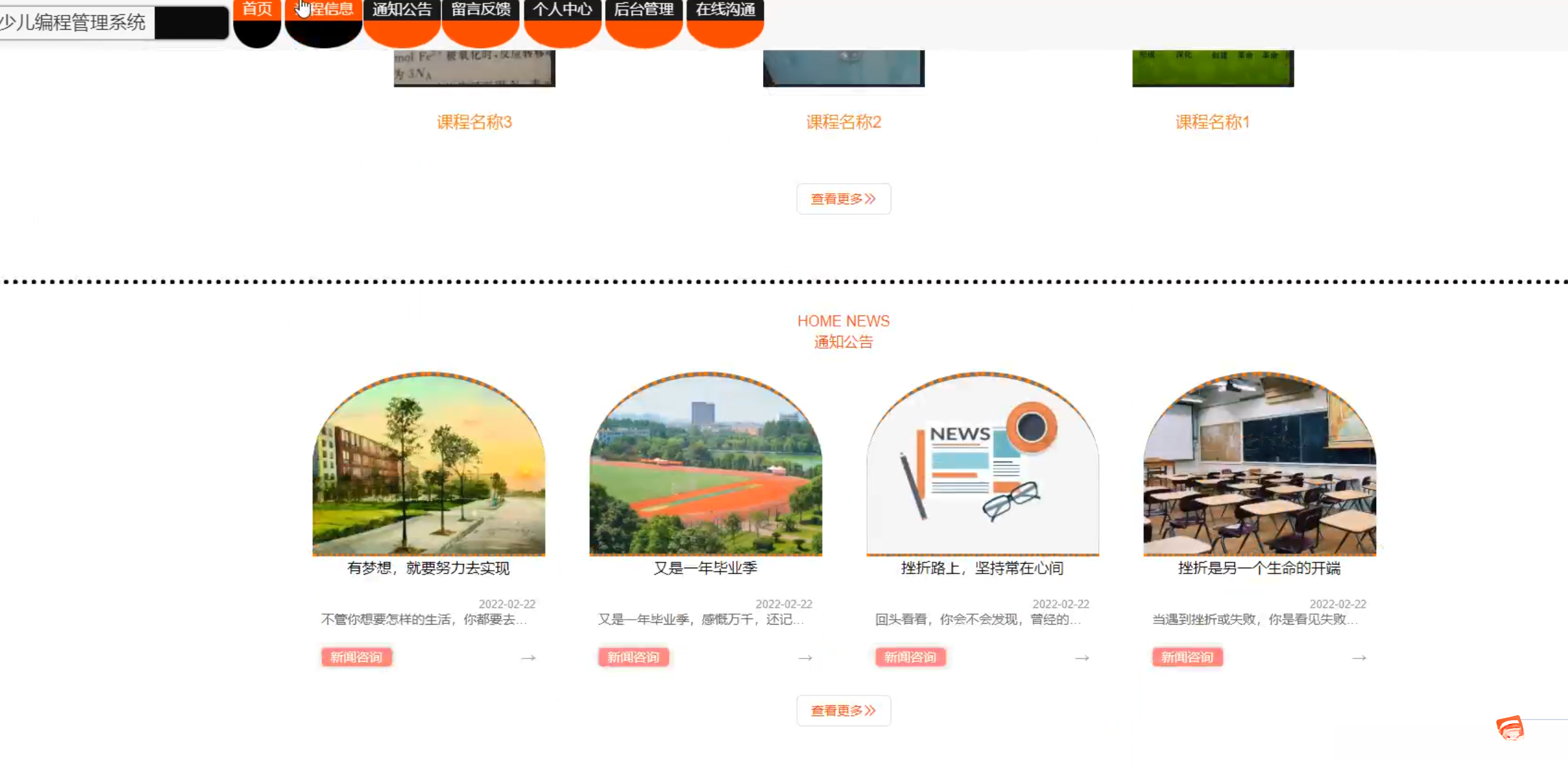This screenshot has height=769, width=1568.
Task: Click arrow icon under 挫折路上 news card
Action: 1082,658
